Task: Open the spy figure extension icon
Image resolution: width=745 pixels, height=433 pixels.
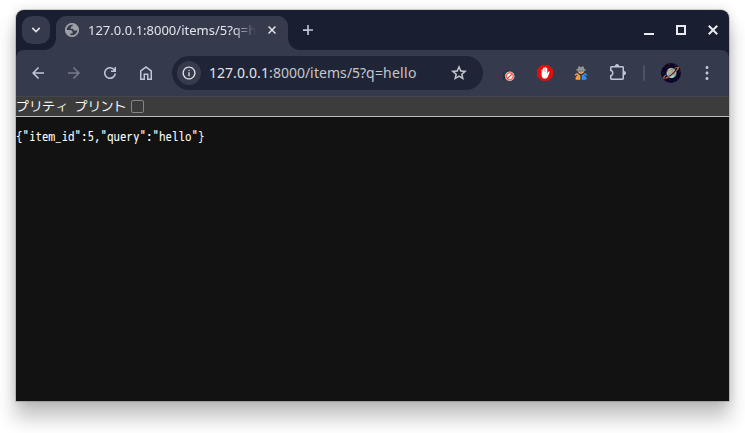Action: pyautogui.click(x=581, y=73)
